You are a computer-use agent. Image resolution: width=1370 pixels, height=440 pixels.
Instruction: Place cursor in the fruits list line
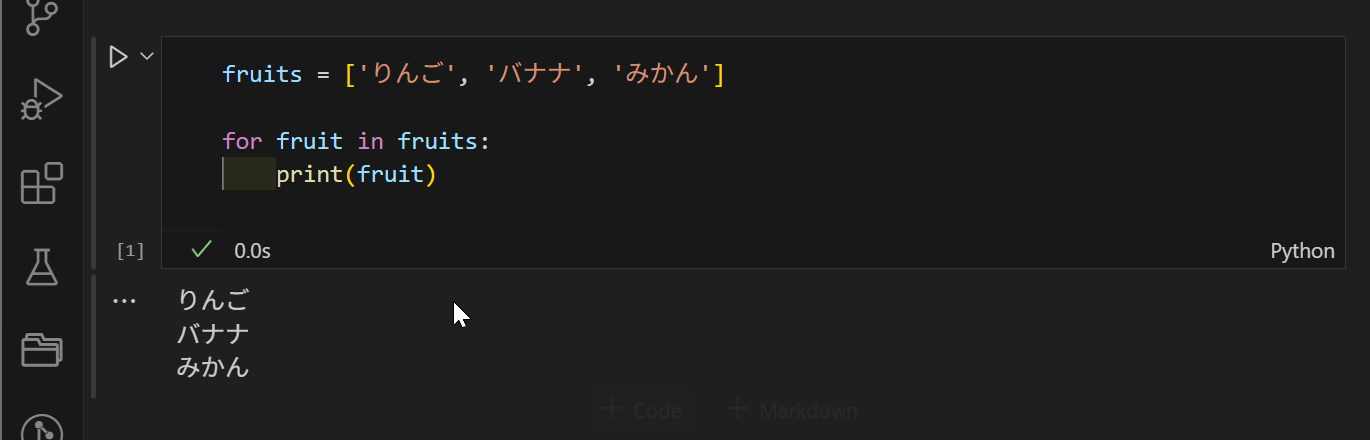pos(474,74)
